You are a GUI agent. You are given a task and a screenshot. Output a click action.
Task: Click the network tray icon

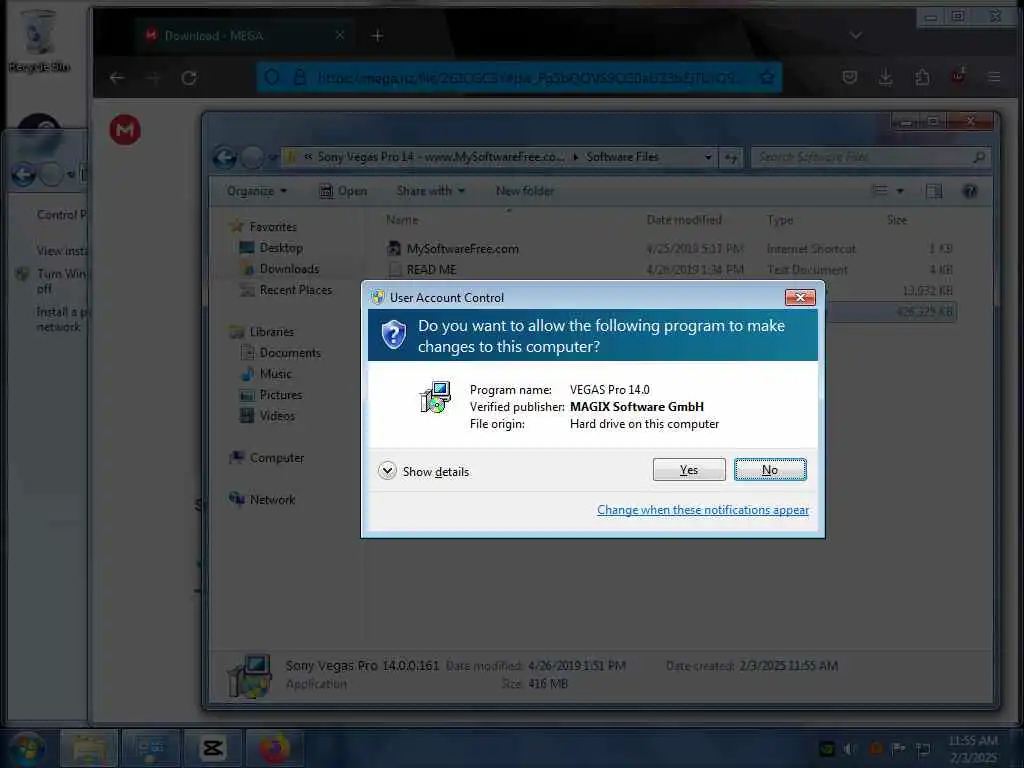pos(923,749)
